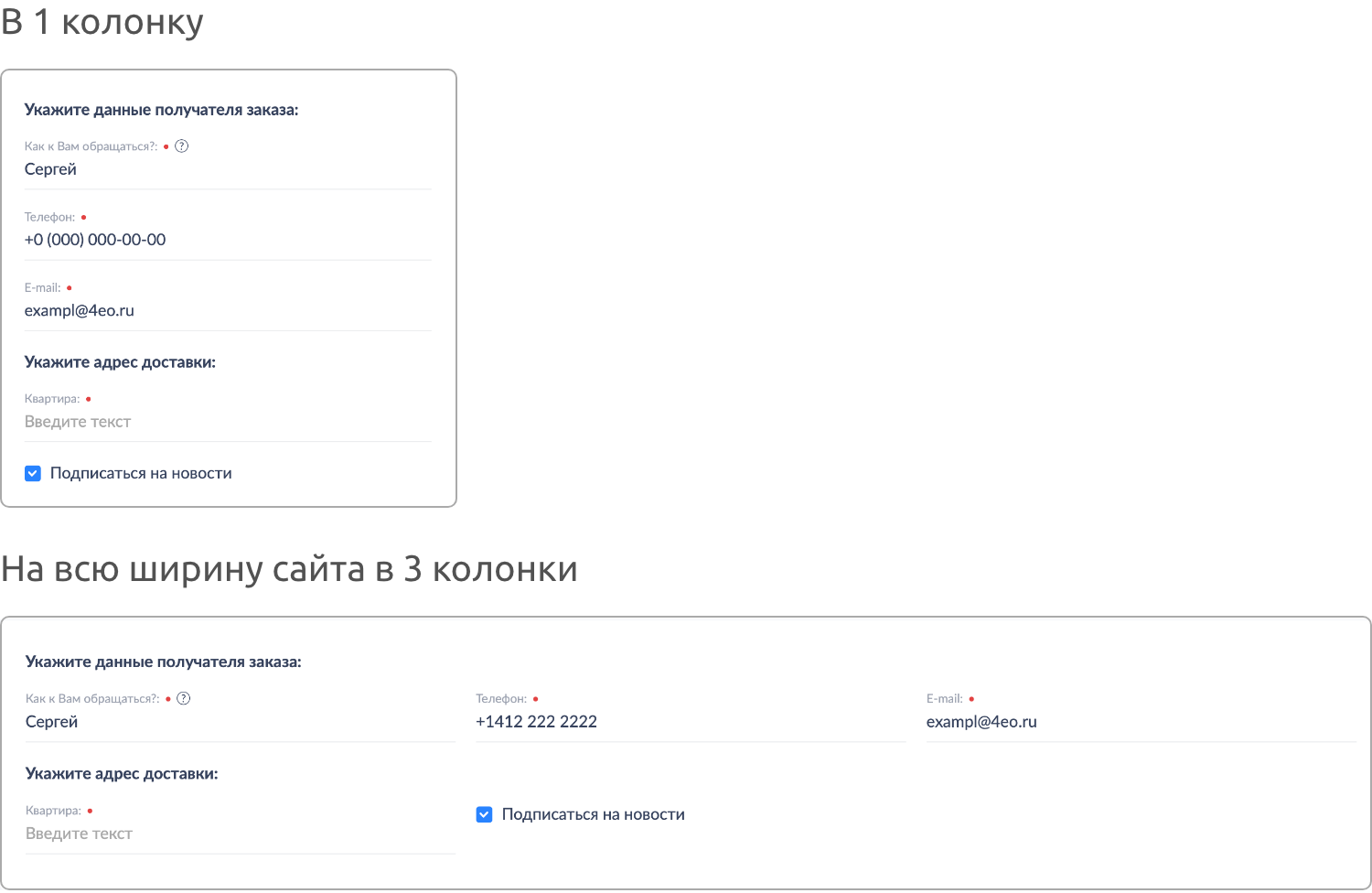Click the Квартира field in the three-column form
The image size is (1372, 893).
tap(240, 834)
